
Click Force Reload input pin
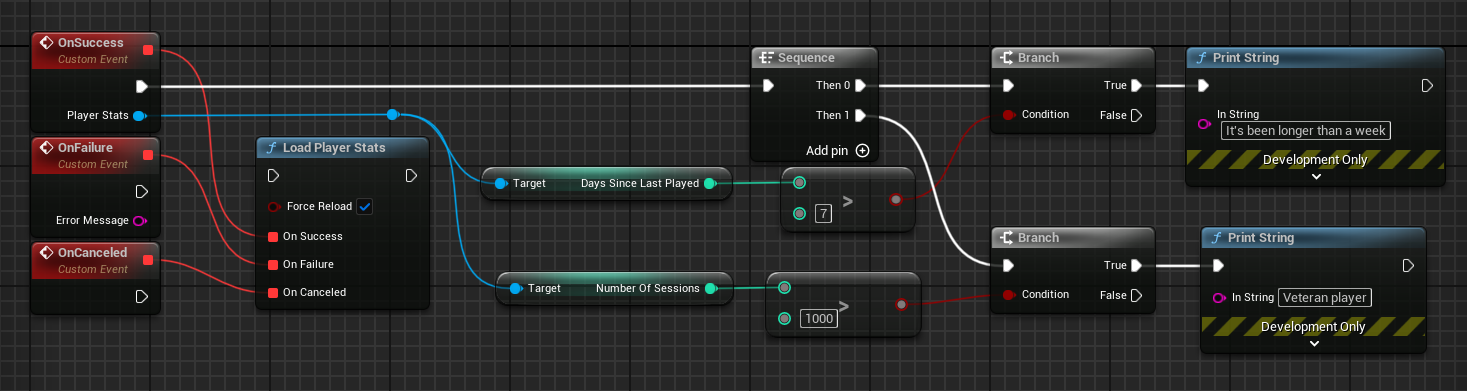coord(274,207)
